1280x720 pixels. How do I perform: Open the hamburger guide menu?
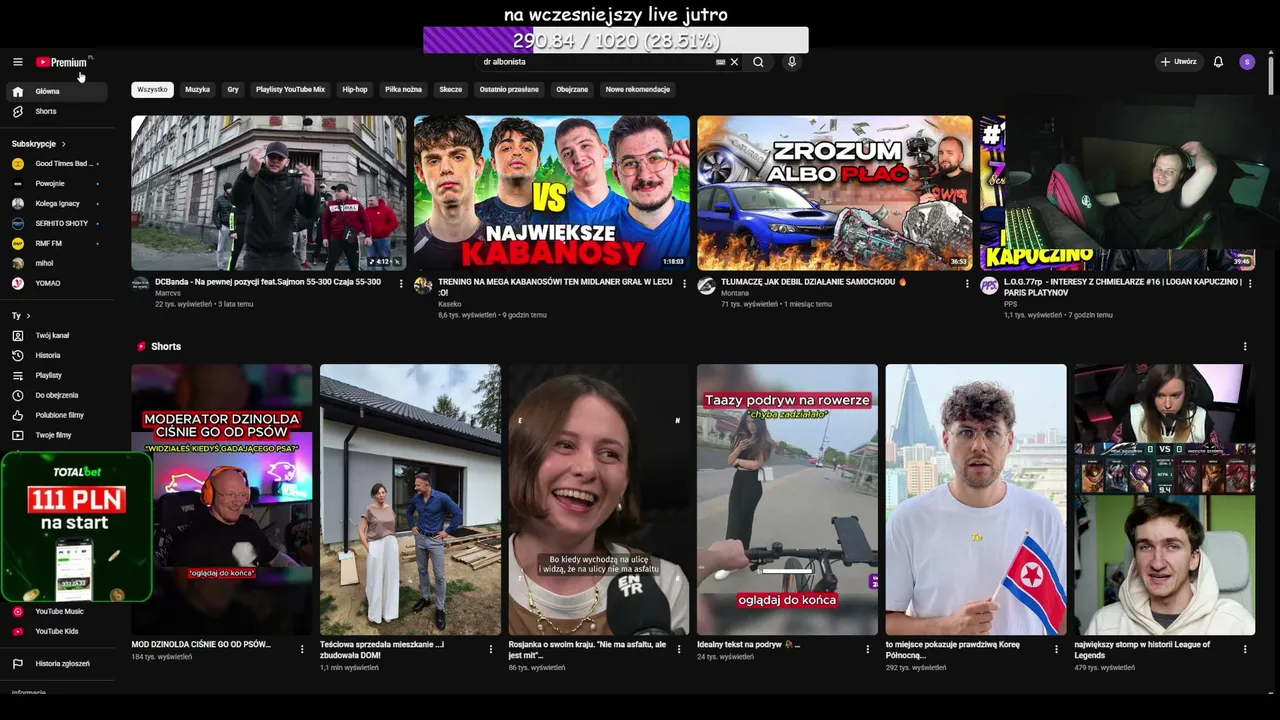17,62
